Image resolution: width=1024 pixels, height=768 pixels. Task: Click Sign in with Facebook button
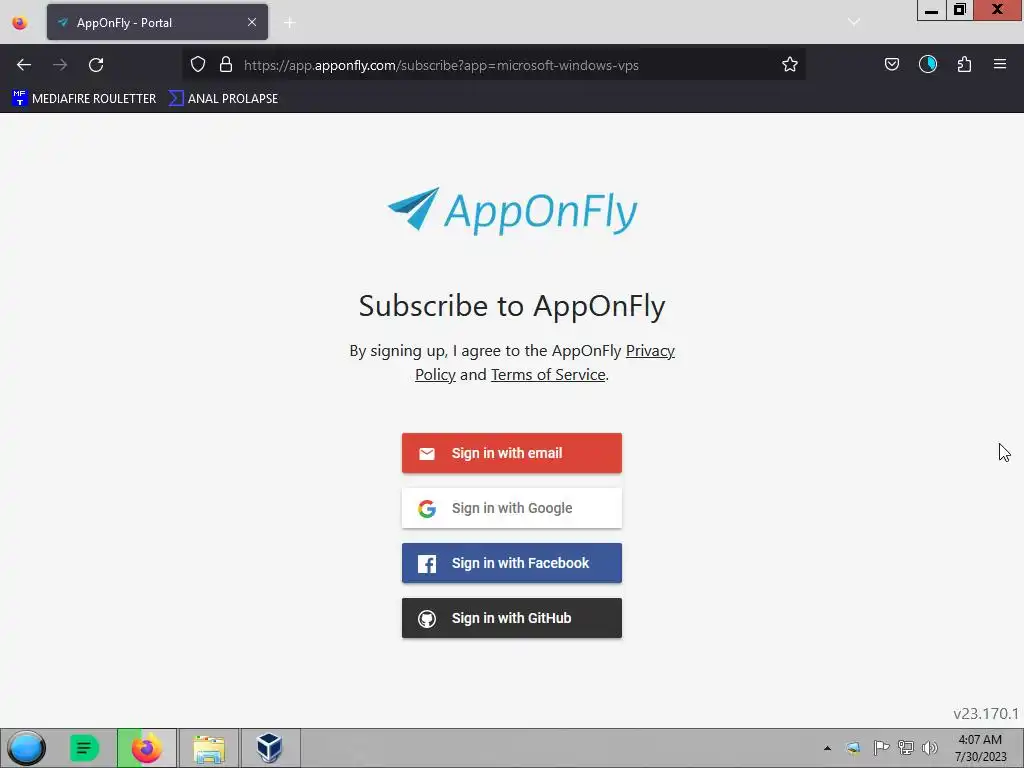[512, 563]
